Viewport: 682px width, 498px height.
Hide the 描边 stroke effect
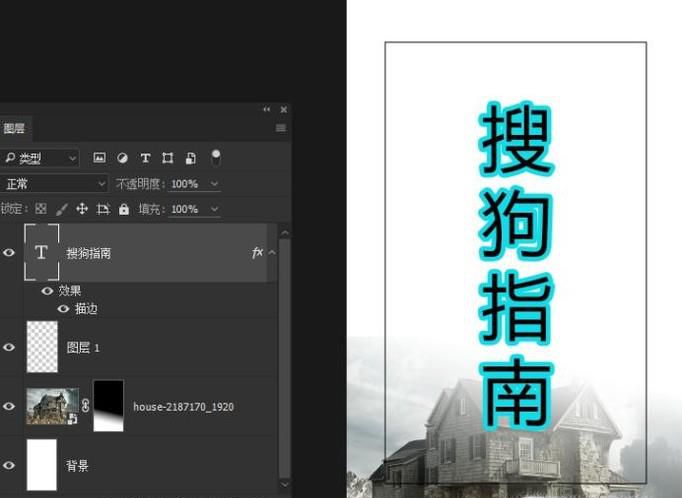pyautogui.click(x=63, y=309)
